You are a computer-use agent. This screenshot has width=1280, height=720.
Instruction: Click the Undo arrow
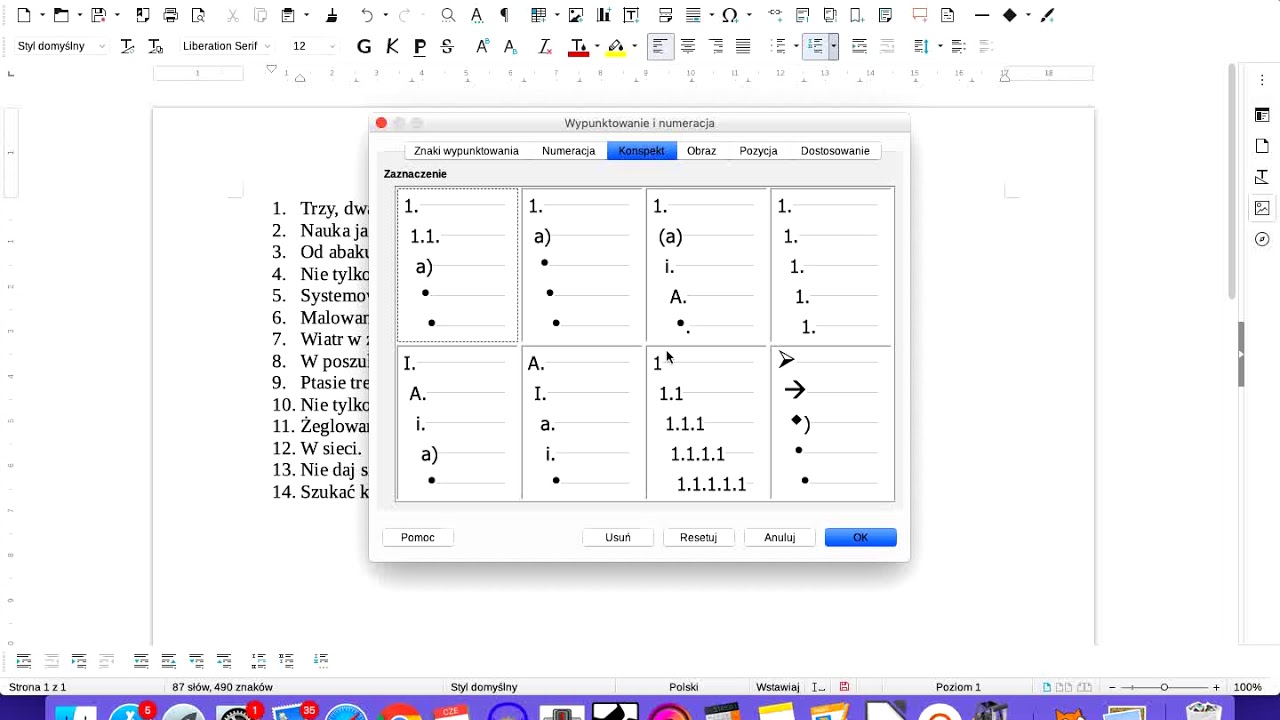tap(367, 15)
